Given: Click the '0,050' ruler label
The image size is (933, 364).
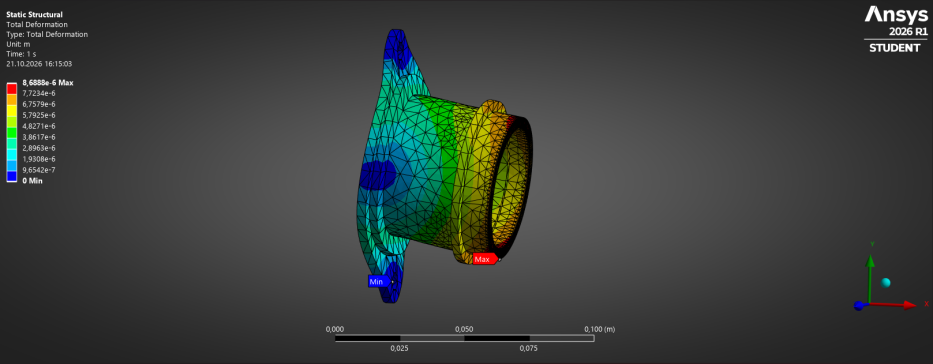Looking at the screenshot, I should pyautogui.click(x=464, y=329).
